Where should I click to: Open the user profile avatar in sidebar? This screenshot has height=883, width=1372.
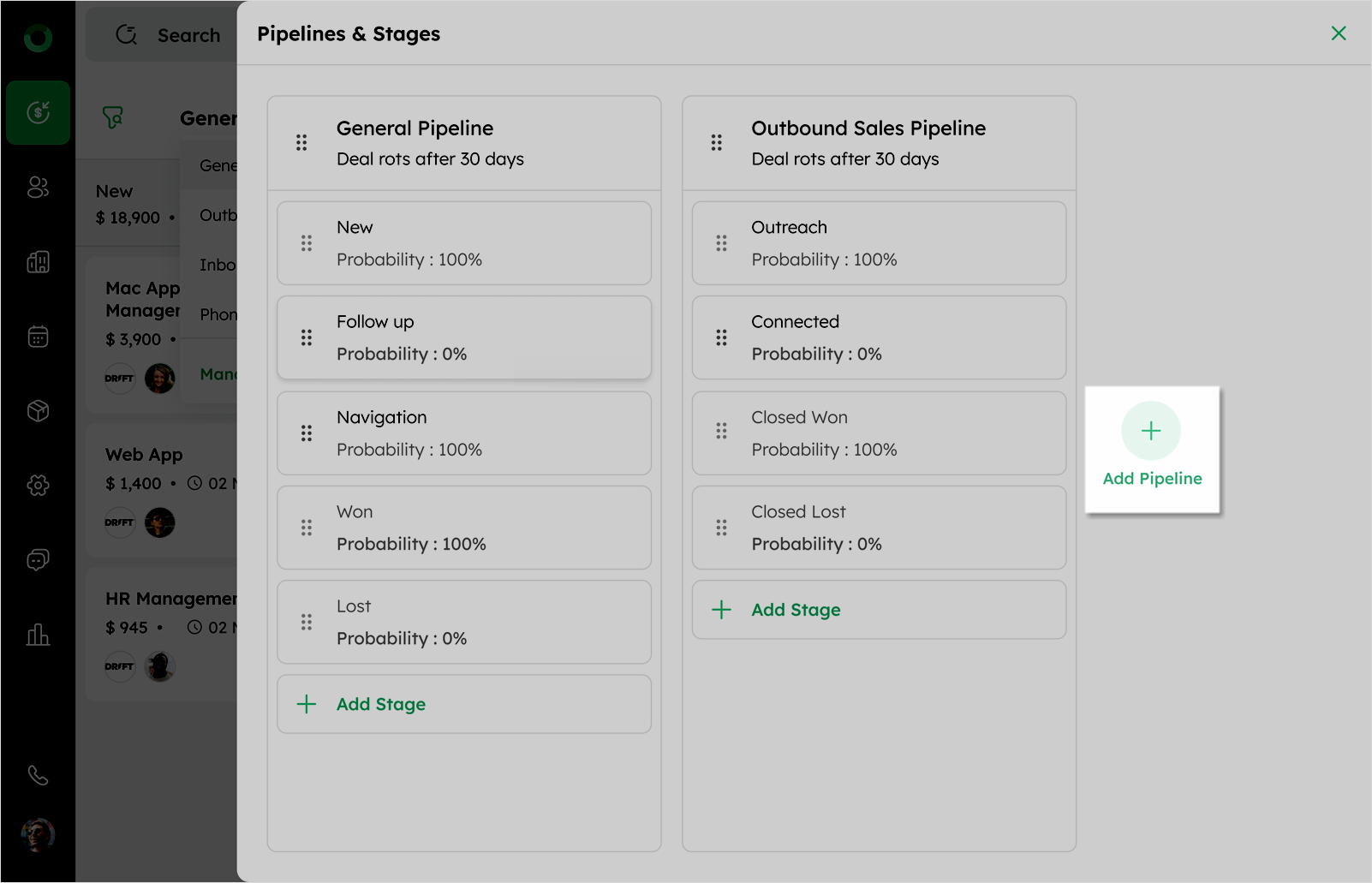pyautogui.click(x=38, y=834)
